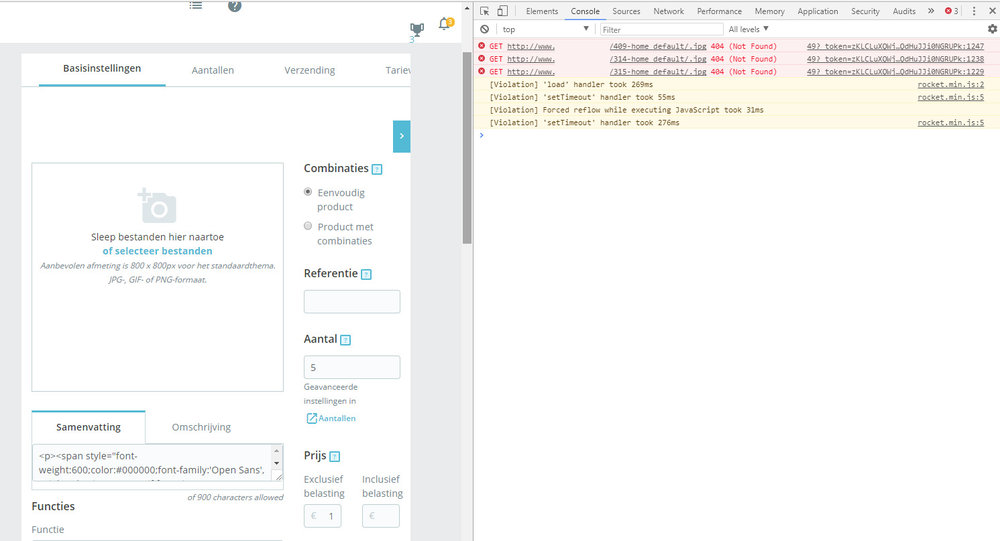The width and height of the screenshot is (1000, 541).
Task: Click the Exclusief belasting price field
Action: (323, 516)
